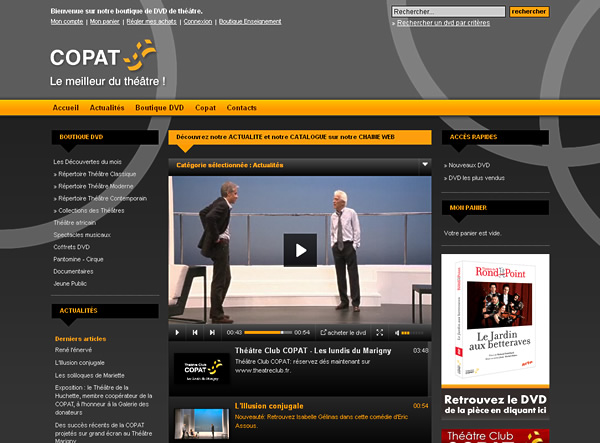The height and width of the screenshot is (443, 600).
Task: Open Théâtre africain category
Action: point(75,223)
